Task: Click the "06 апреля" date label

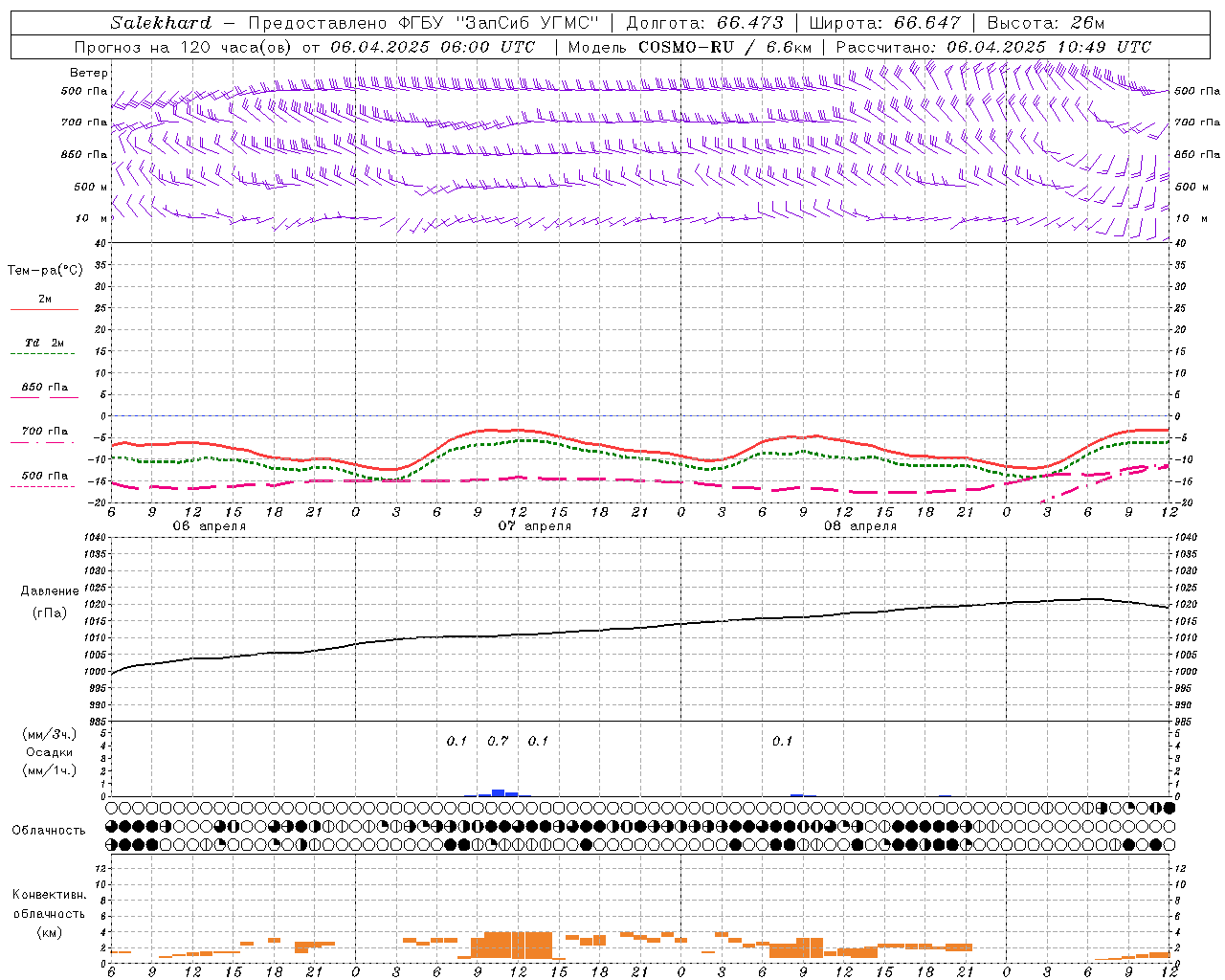Action: pos(209,526)
